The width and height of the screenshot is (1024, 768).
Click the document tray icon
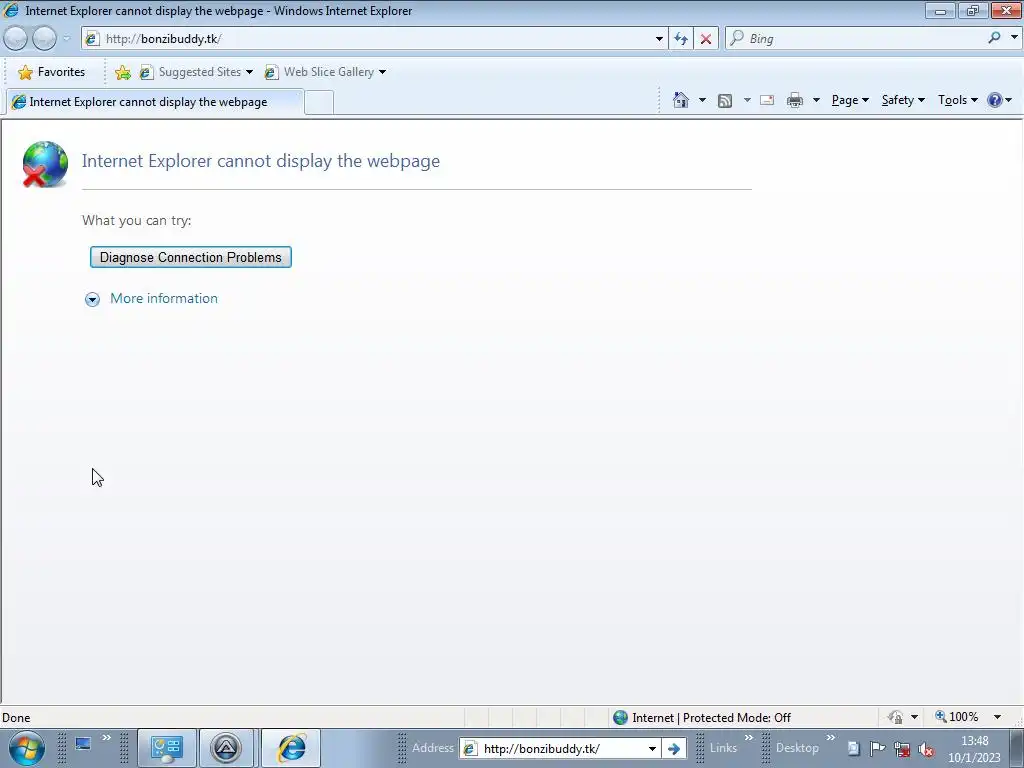(853, 748)
